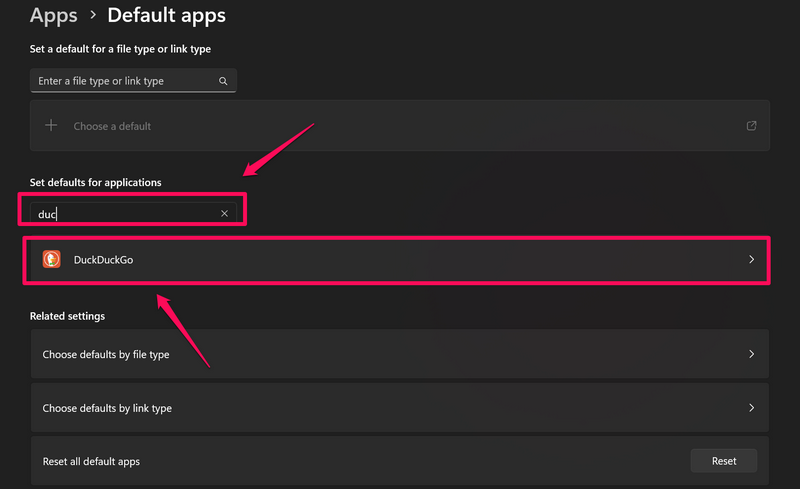Select the DuckDuckGo app name
800x489 pixels.
point(103,260)
